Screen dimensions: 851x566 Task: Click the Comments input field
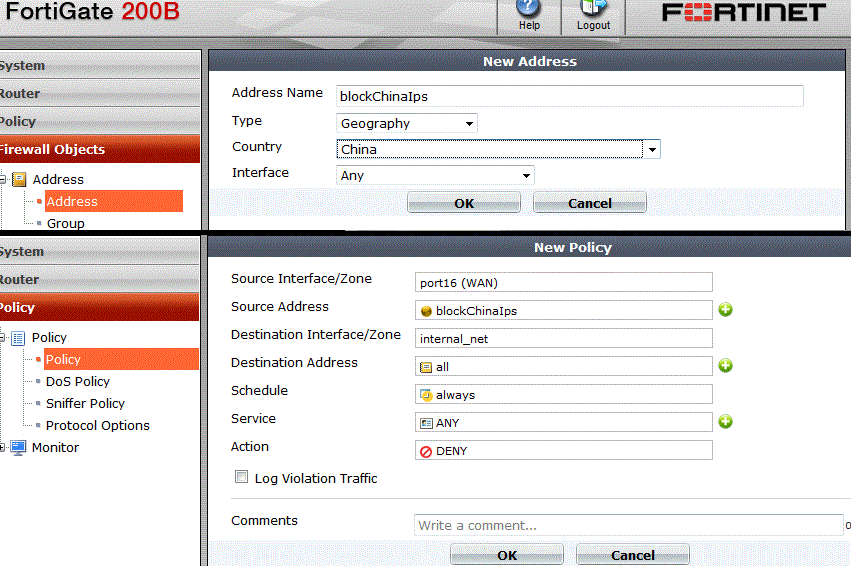(628, 525)
